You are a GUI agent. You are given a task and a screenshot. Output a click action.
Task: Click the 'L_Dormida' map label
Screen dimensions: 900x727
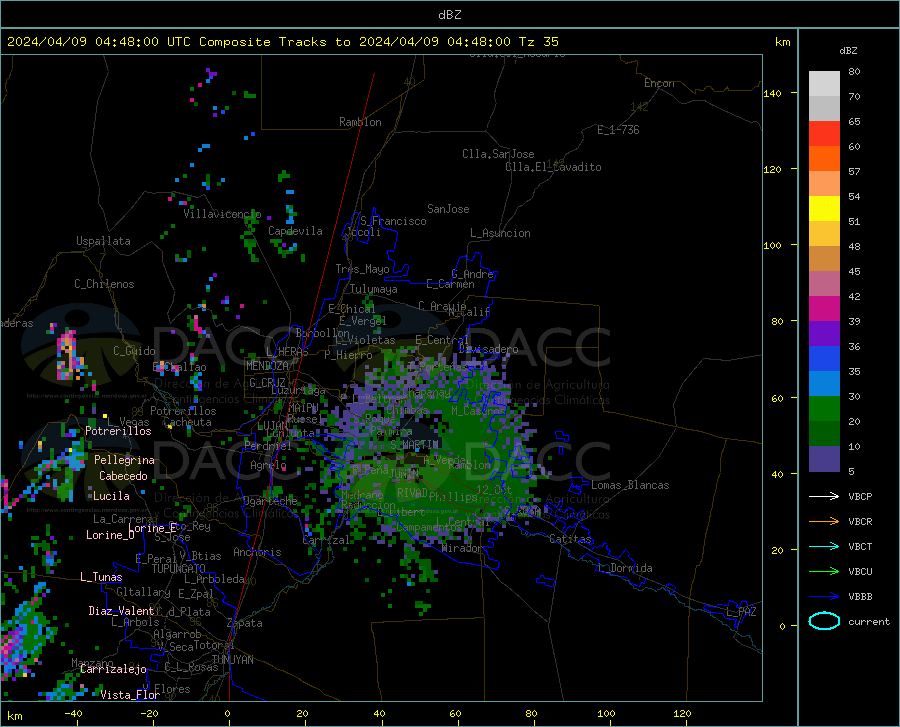point(625,568)
